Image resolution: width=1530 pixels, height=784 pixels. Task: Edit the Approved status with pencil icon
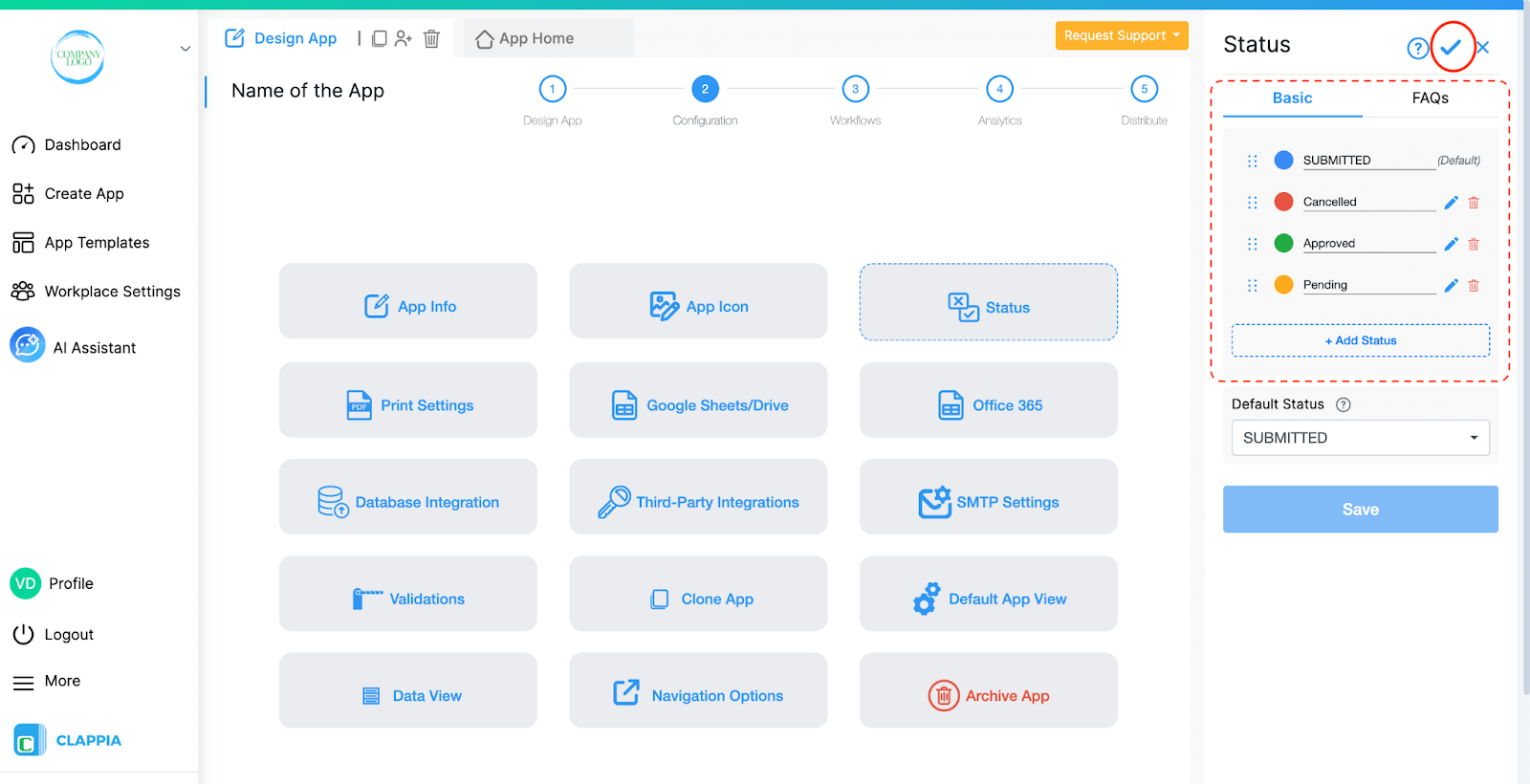click(x=1451, y=244)
